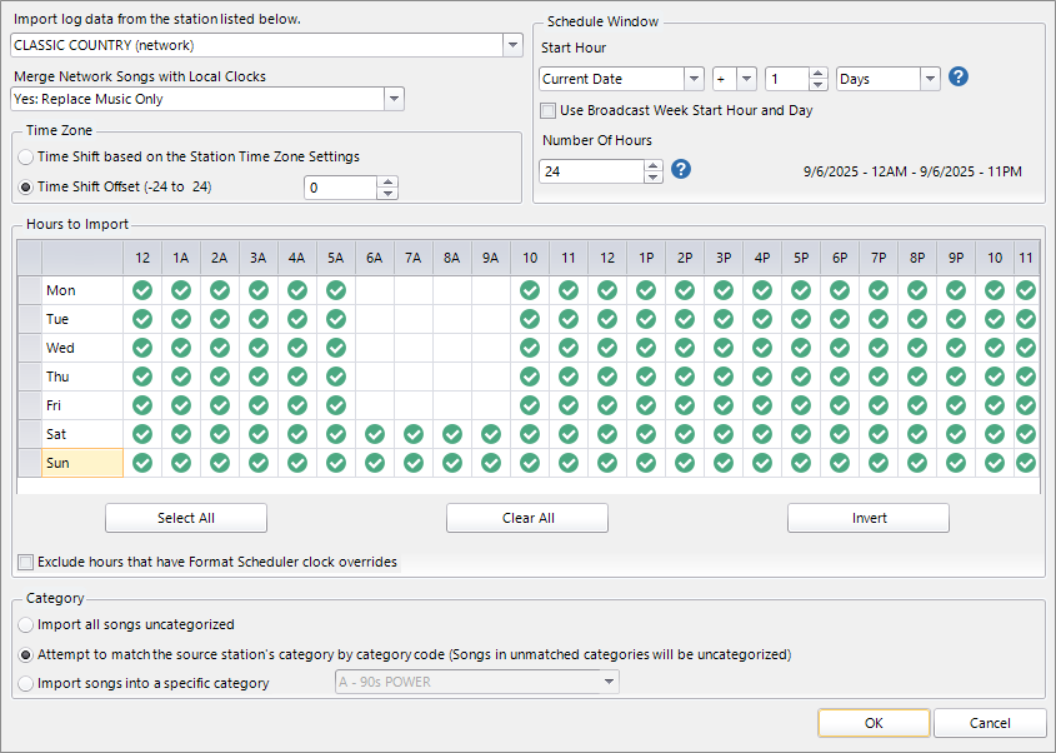Screen dimensions: 1056x753
Task: Select Time Shift based on Station Time Zone
Action: click(x=26, y=157)
